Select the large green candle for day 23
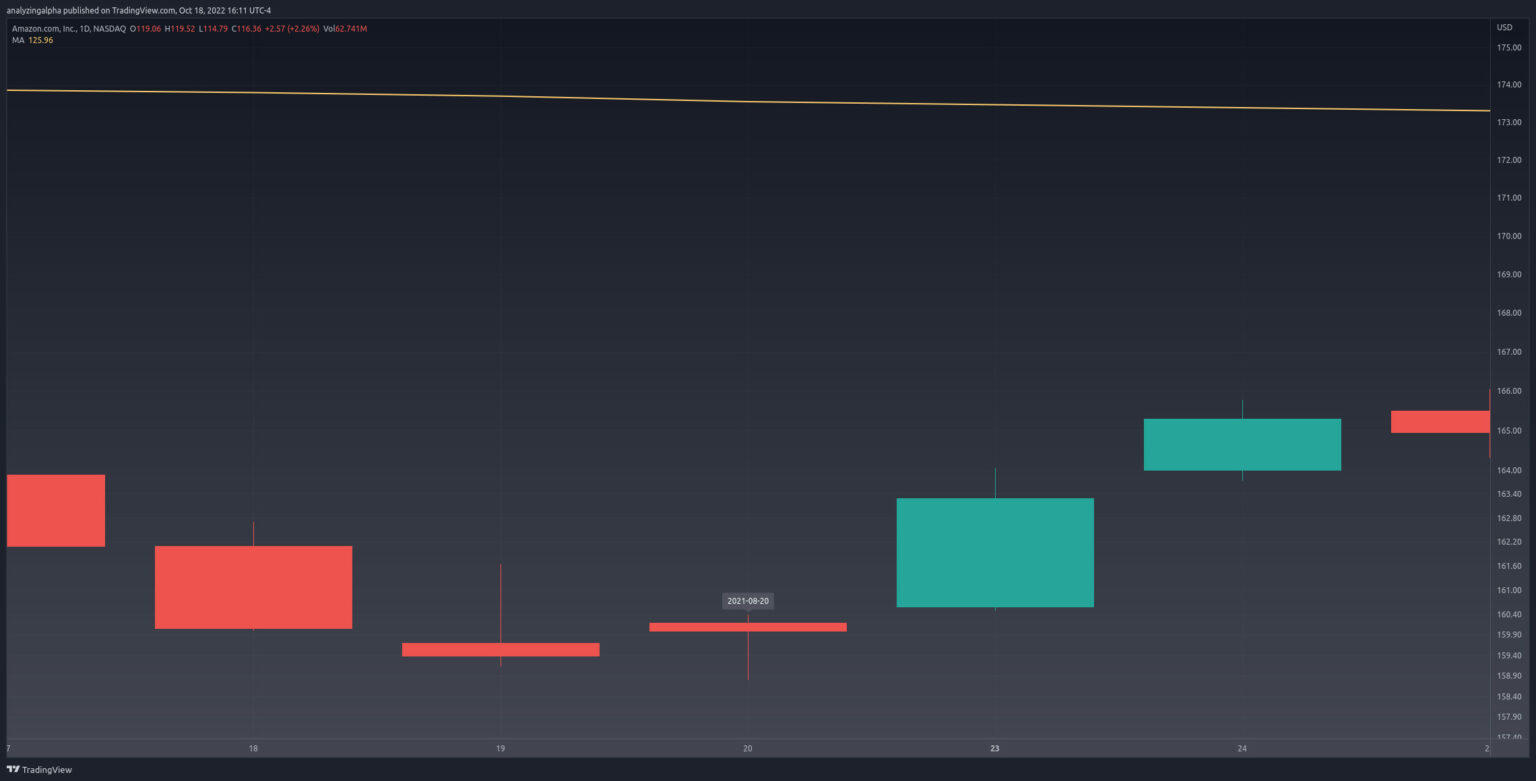This screenshot has height=781, width=1536. pos(995,552)
